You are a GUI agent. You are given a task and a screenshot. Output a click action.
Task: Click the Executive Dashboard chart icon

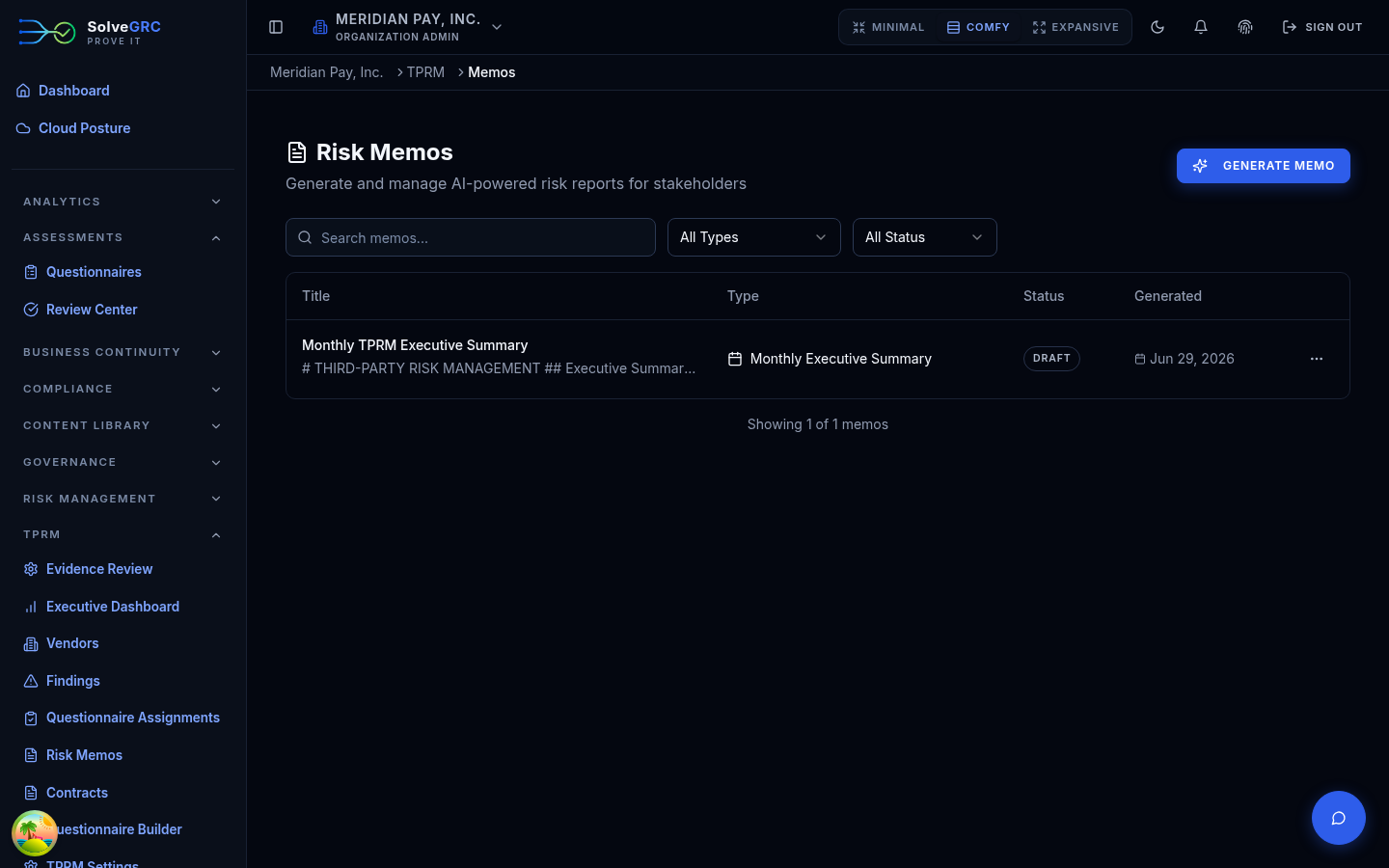pos(31,607)
